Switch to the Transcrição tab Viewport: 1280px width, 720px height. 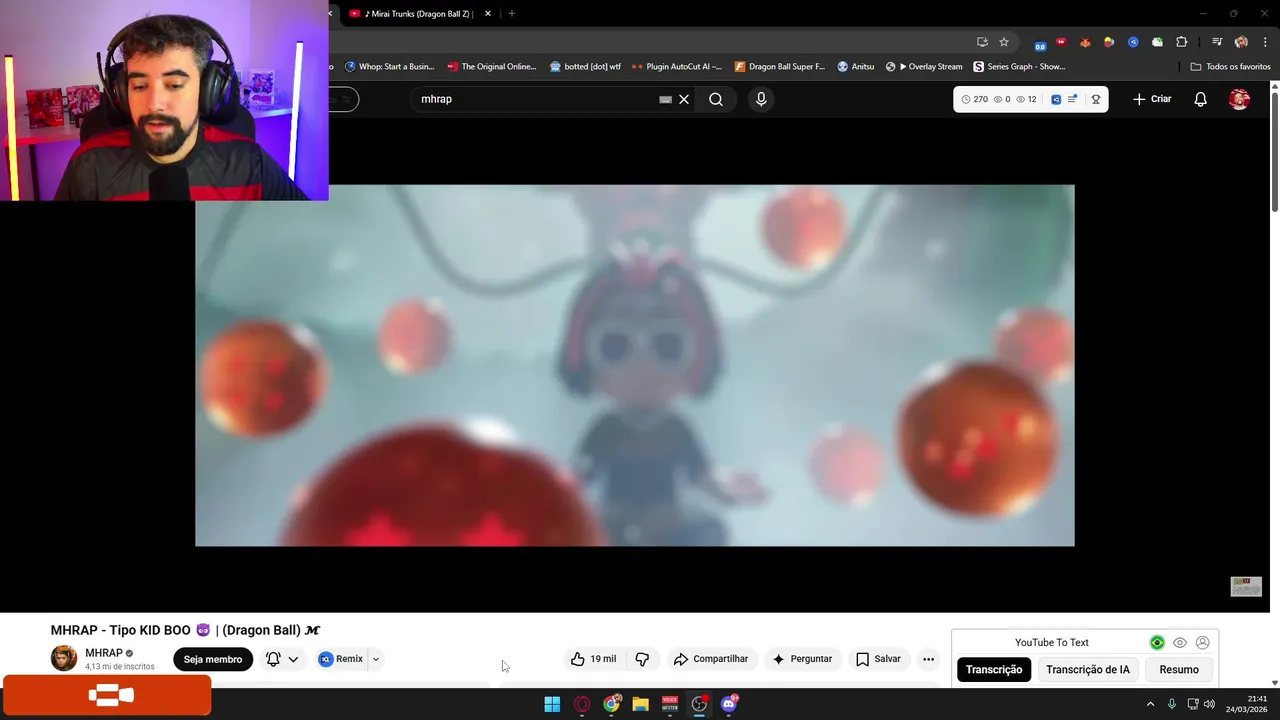pos(994,670)
